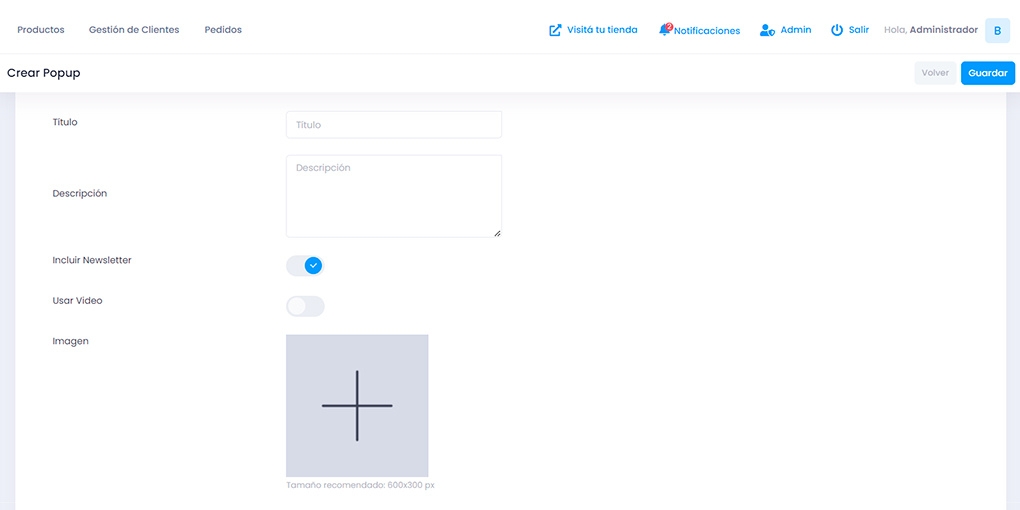Click the external link icon for the store

[x=555, y=30]
